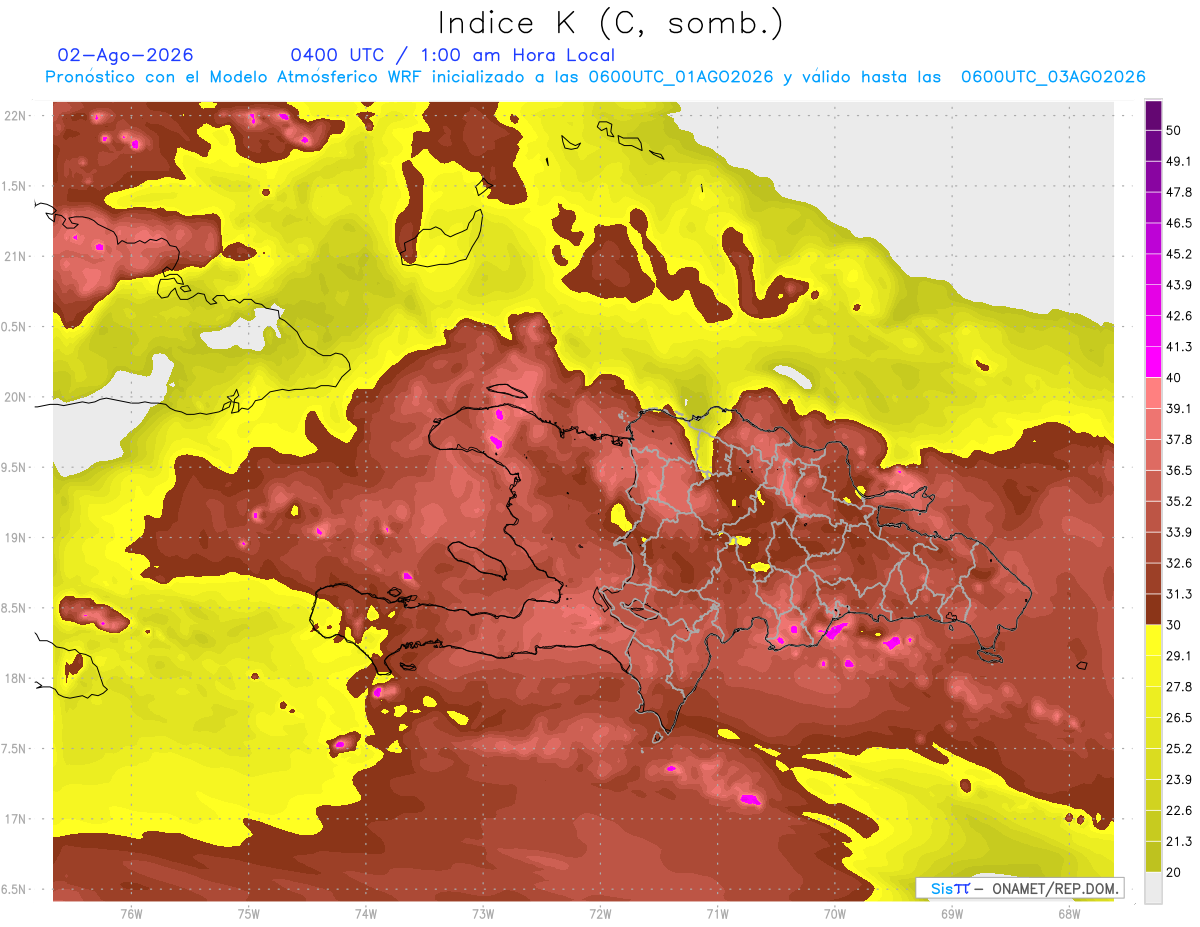This screenshot has height=927, width=1200.
Task: Click colour scale label "39.1"
Action: pyautogui.click(x=1179, y=409)
